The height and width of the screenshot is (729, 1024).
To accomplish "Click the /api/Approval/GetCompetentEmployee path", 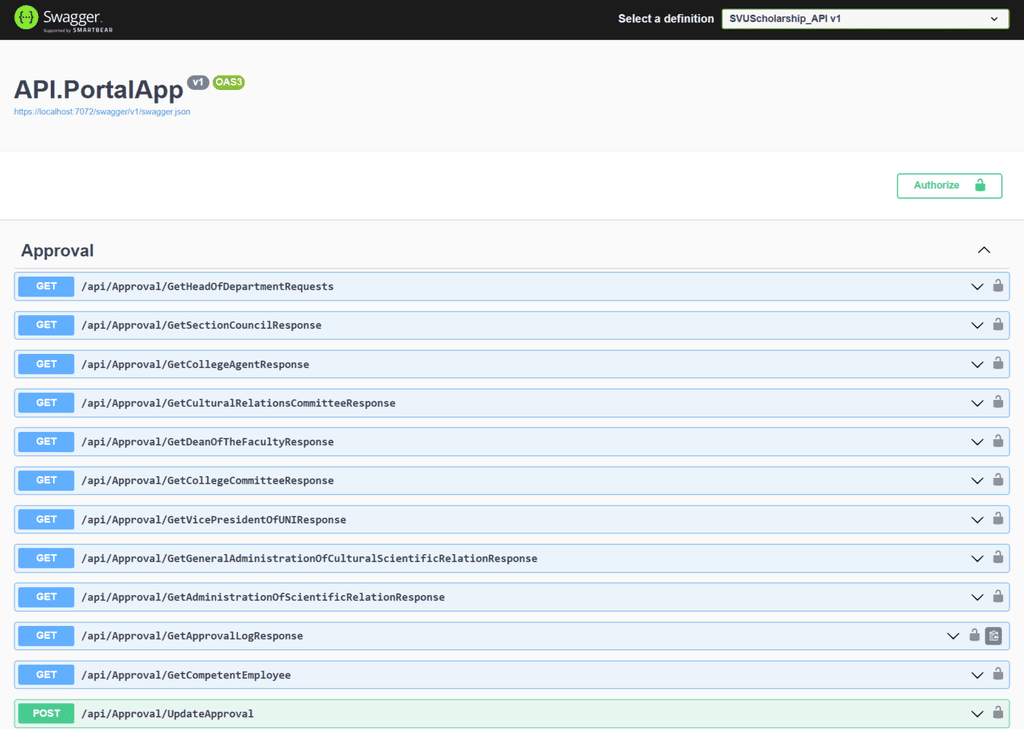I will [186, 675].
